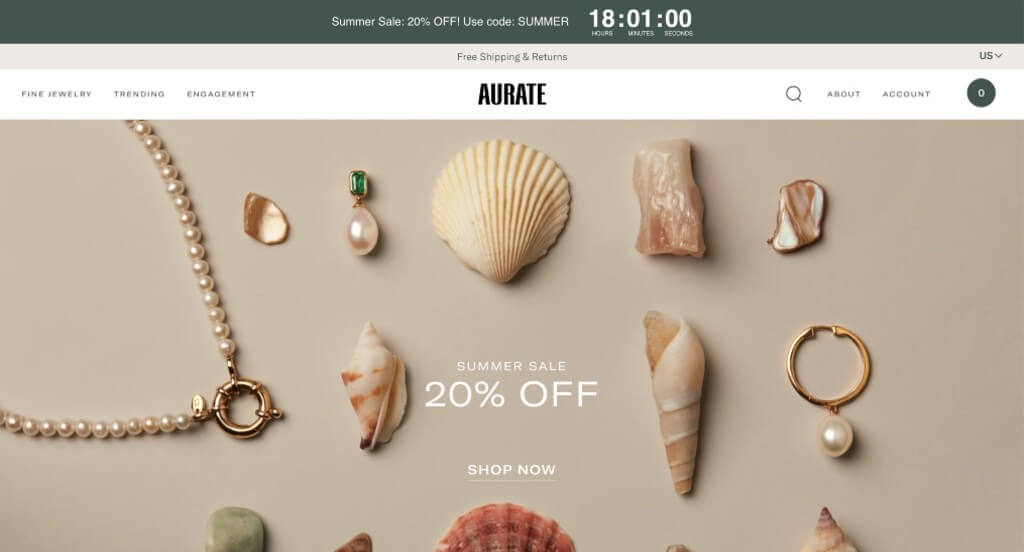Viewport: 1024px width, 552px height.
Task: Go to the About page
Action: 844,94
